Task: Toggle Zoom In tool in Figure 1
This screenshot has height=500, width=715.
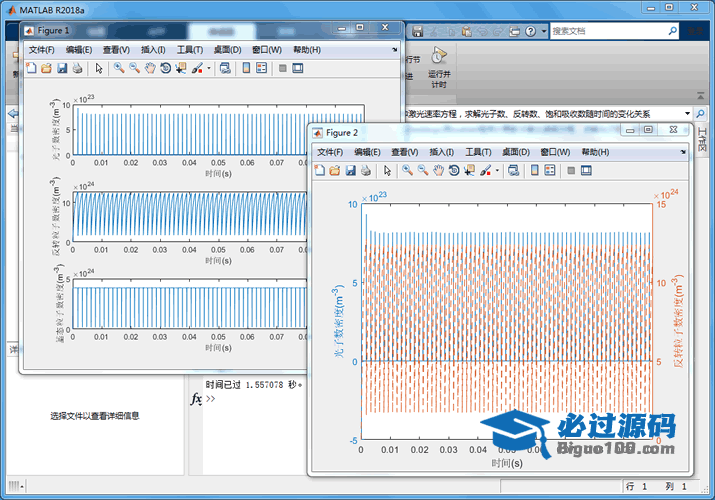Action: tap(119, 68)
